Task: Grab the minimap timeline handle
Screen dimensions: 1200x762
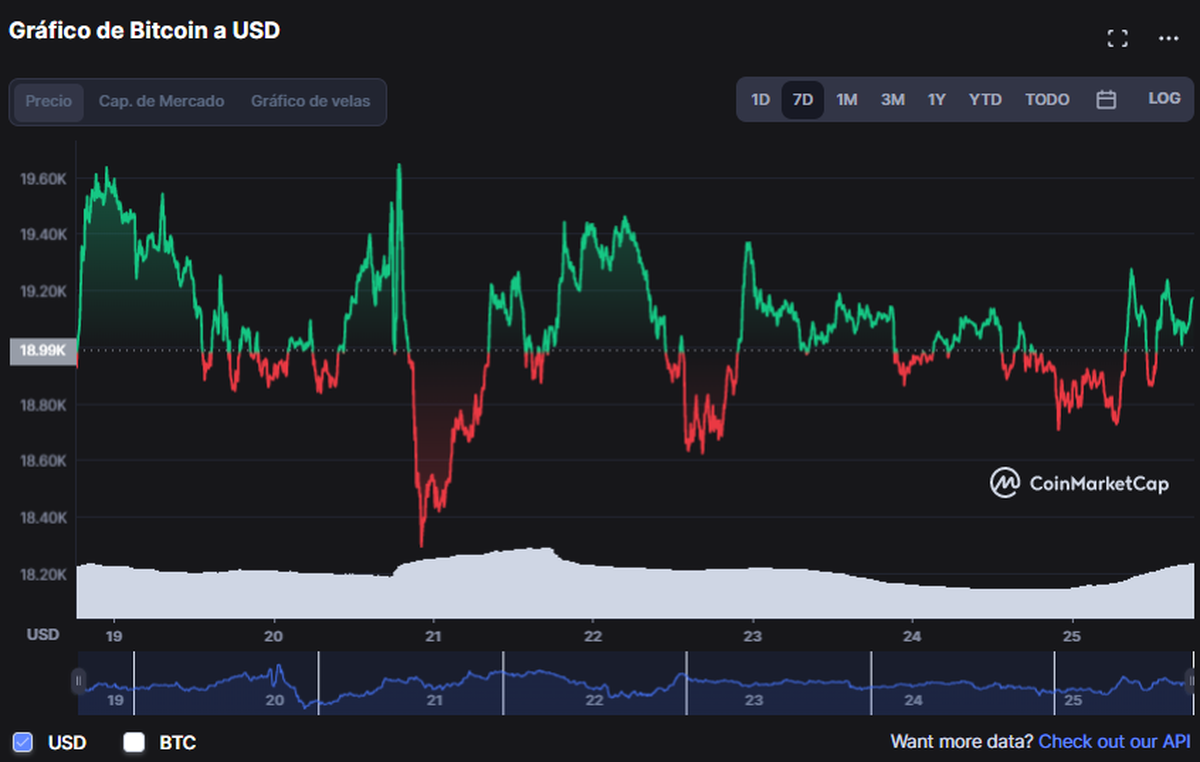Action: [78, 681]
